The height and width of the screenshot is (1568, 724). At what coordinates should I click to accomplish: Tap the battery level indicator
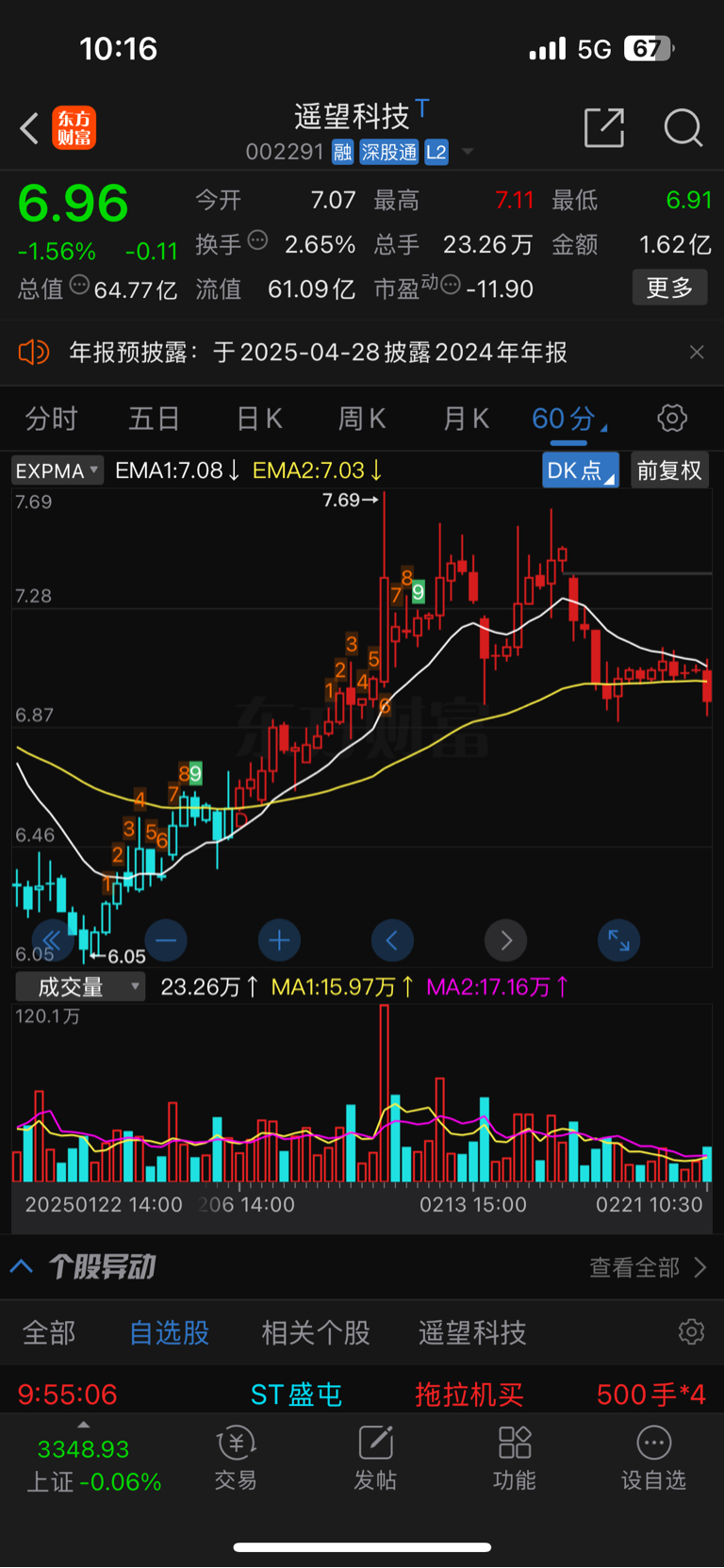[649, 49]
